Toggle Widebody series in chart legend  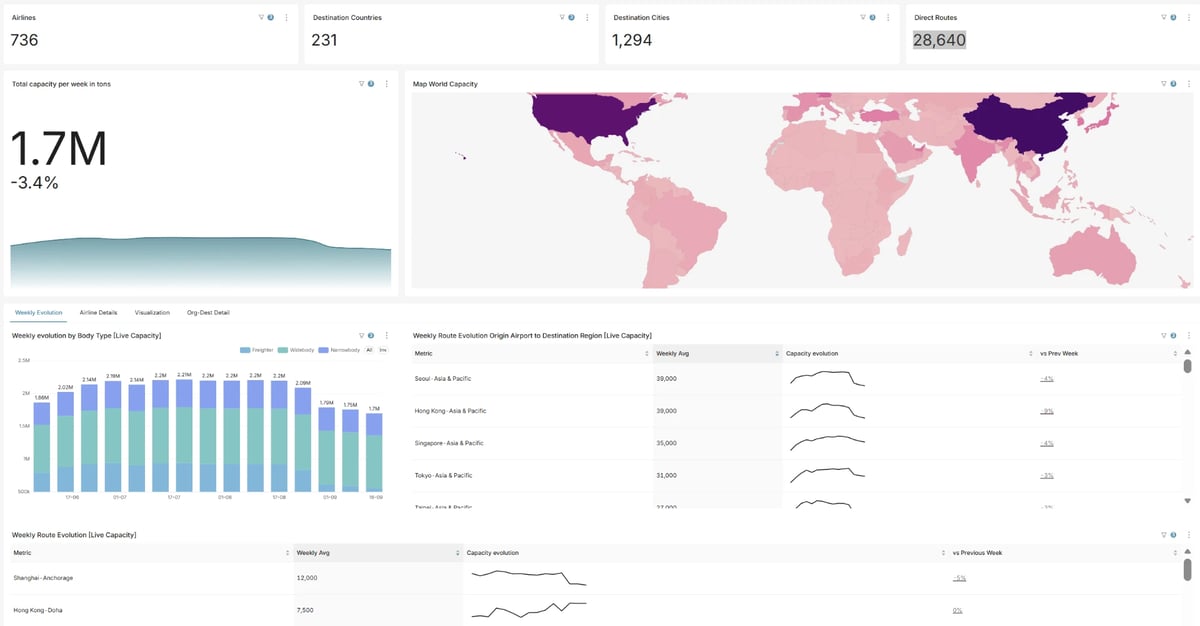pos(296,350)
